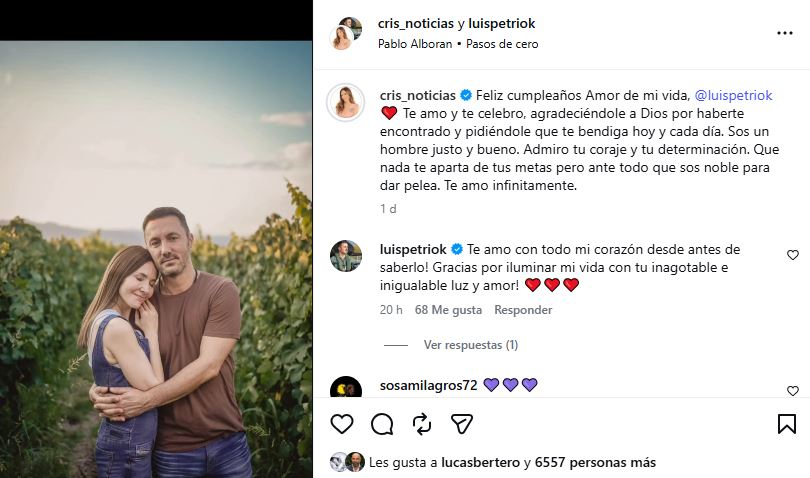Open luispetriok's avatar beside his comment
Viewport: 810px width, 478px height.
tap(346, 255)
